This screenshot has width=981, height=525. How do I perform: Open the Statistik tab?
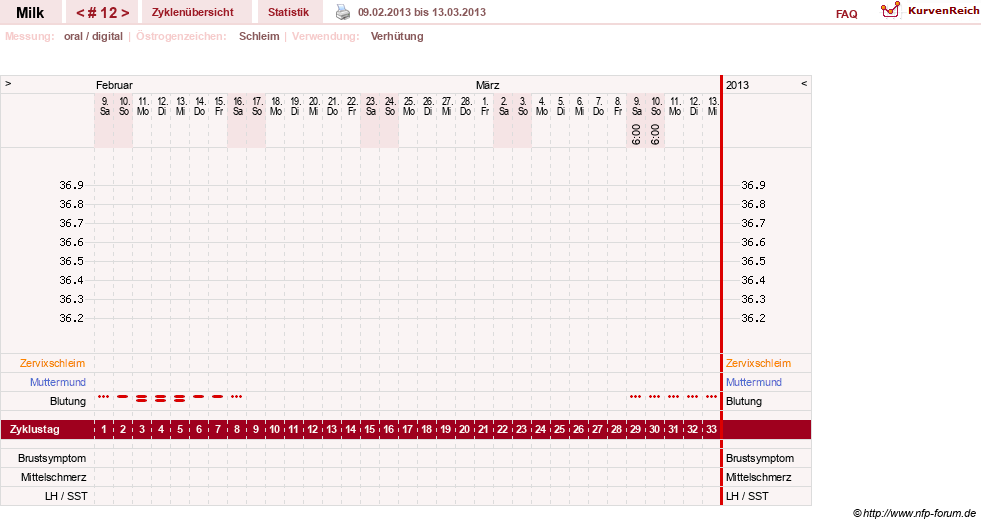click(288, 12)
